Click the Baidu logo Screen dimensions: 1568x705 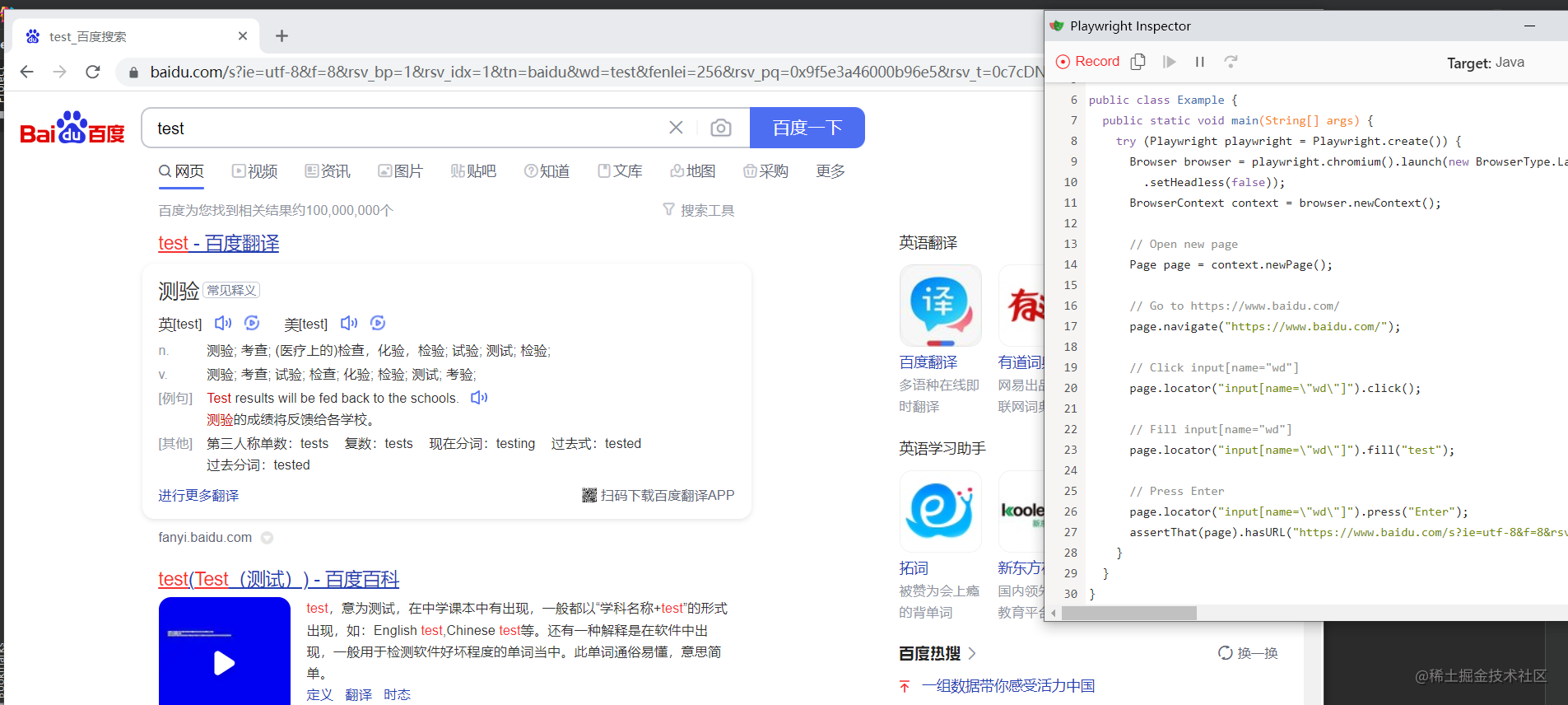coord(72,128)
